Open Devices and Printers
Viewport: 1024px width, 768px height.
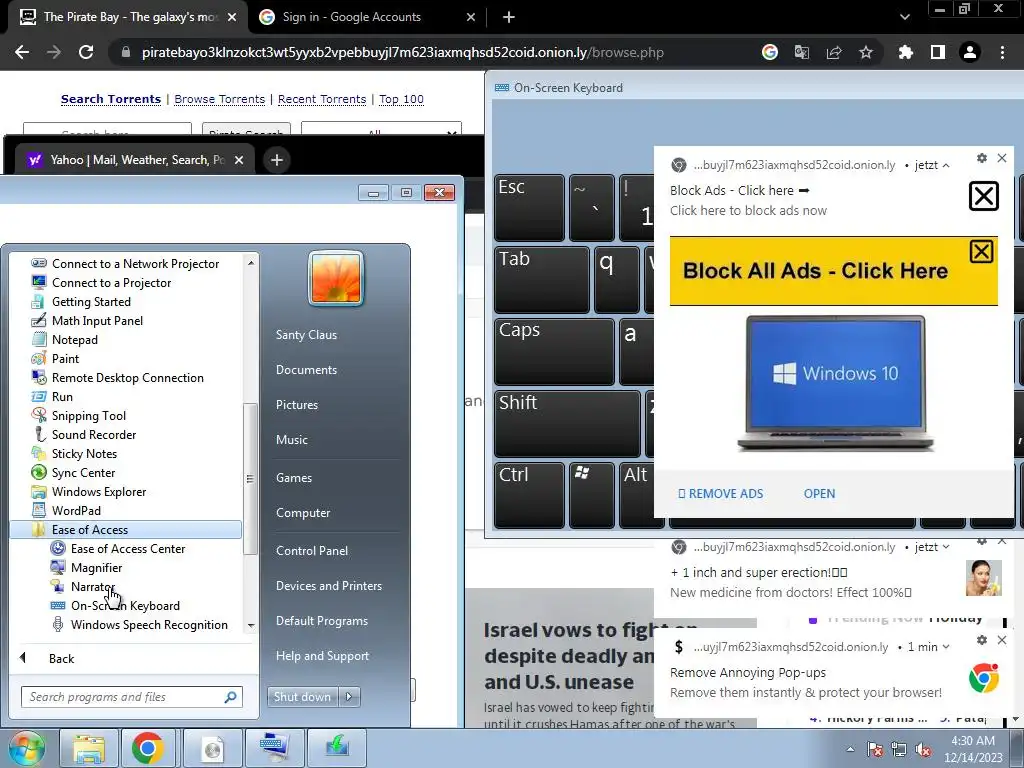point(329,586)
